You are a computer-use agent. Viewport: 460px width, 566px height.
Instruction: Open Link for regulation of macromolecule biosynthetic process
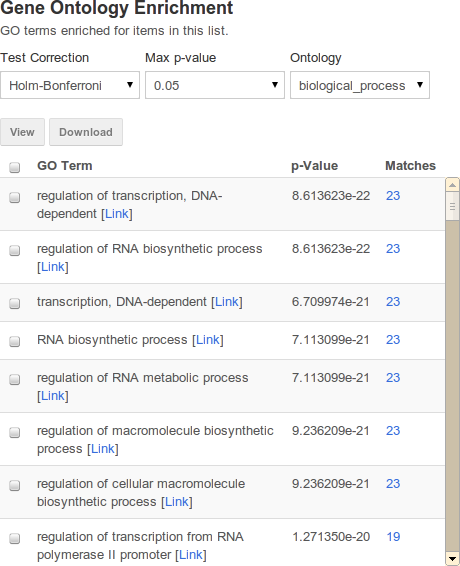tap(103, 449)
